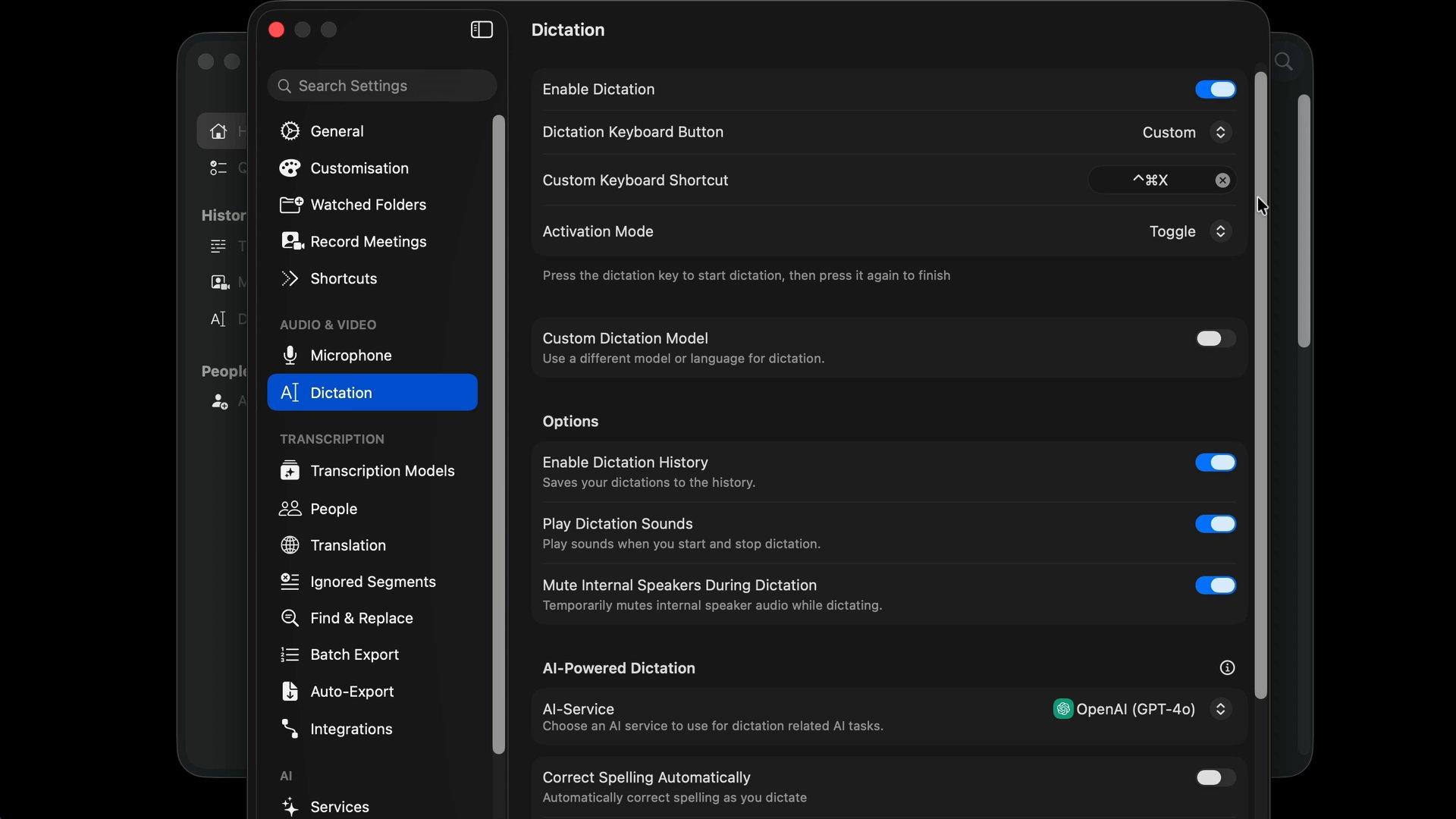The width and height of the screenshot is (1456, 819).
Task: Open the Translation globe icon
Action: 290,544
